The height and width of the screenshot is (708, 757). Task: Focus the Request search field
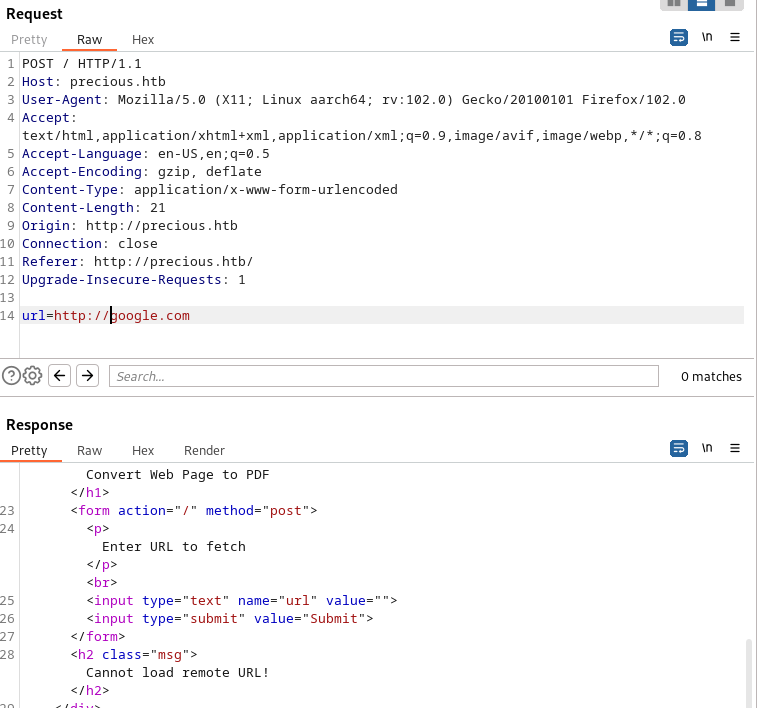click(384, 376)
